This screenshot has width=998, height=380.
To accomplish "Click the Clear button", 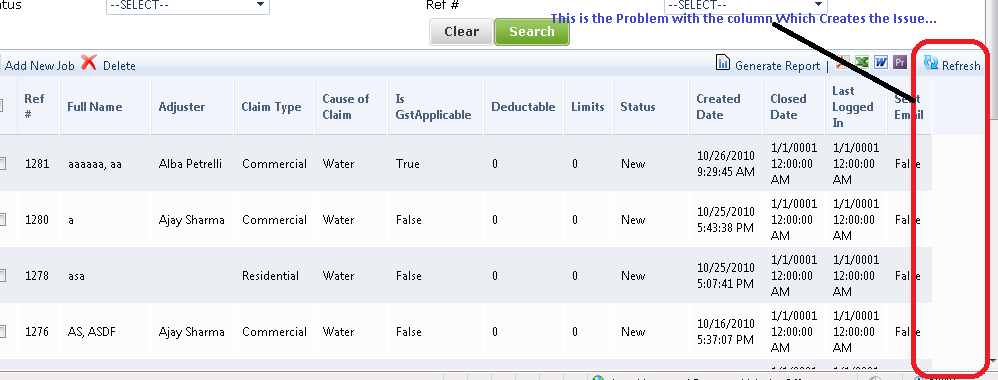I will pyautogui.click(x=461, y=32).
